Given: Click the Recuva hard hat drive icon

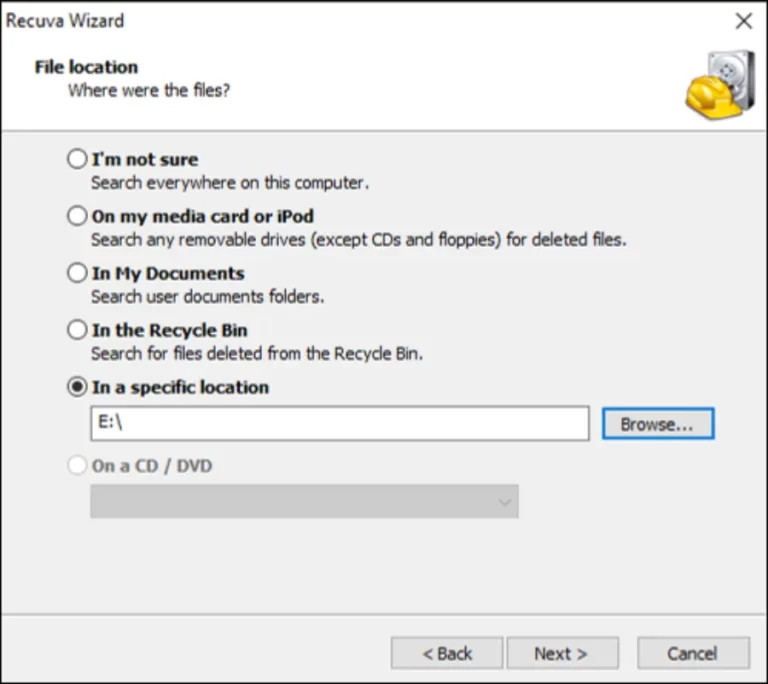Looking at the screenshot, I should (x=720, y=85).
